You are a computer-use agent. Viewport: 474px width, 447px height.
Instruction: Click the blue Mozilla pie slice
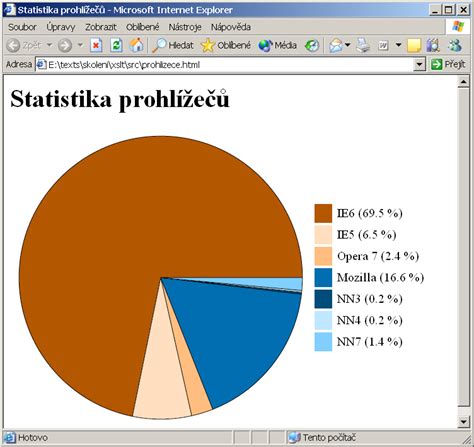tap(240, 333)
